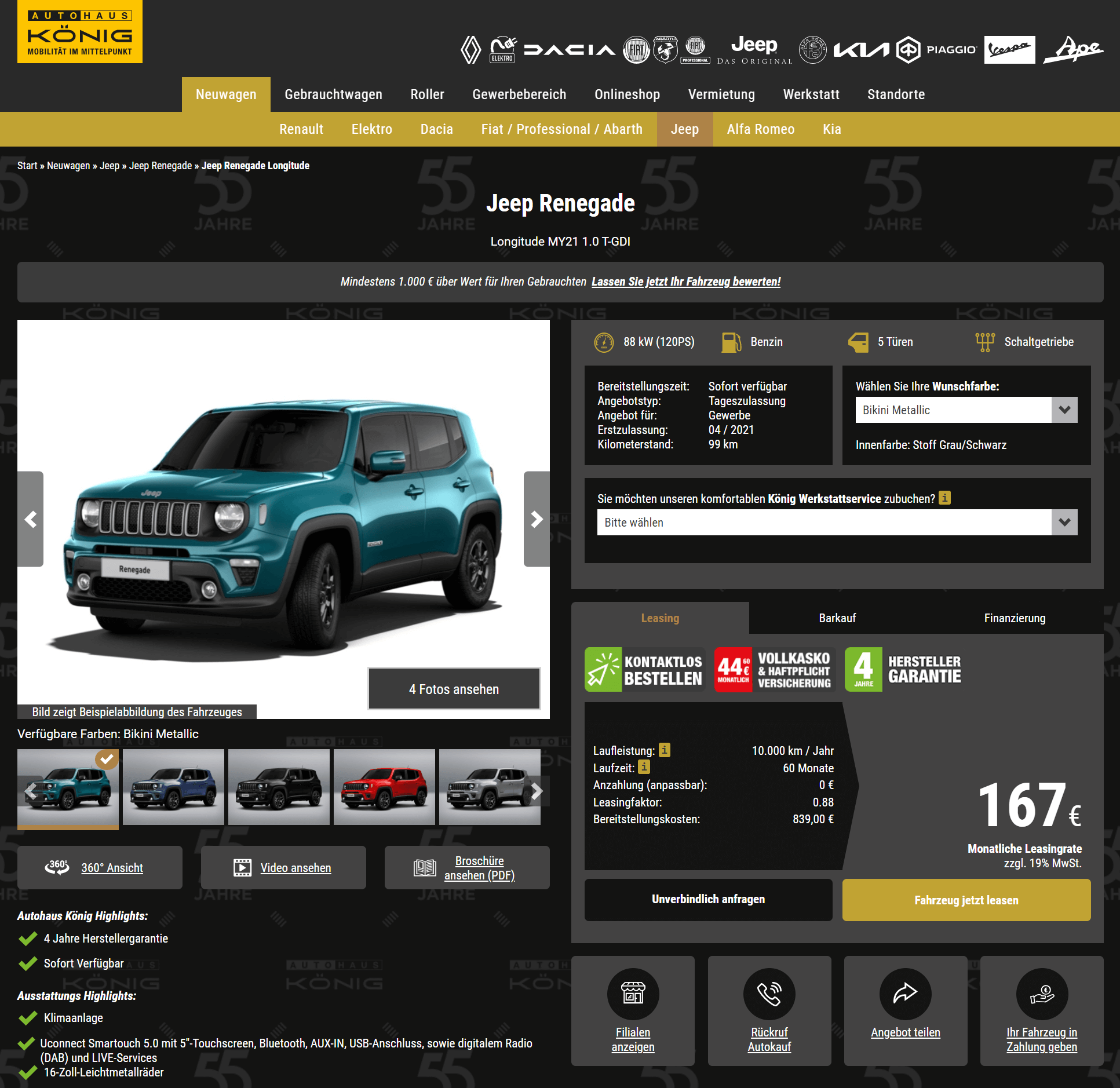Show previous car photo in gallery
This screenshot has height=1088, width=1120.
pos(31,519)
